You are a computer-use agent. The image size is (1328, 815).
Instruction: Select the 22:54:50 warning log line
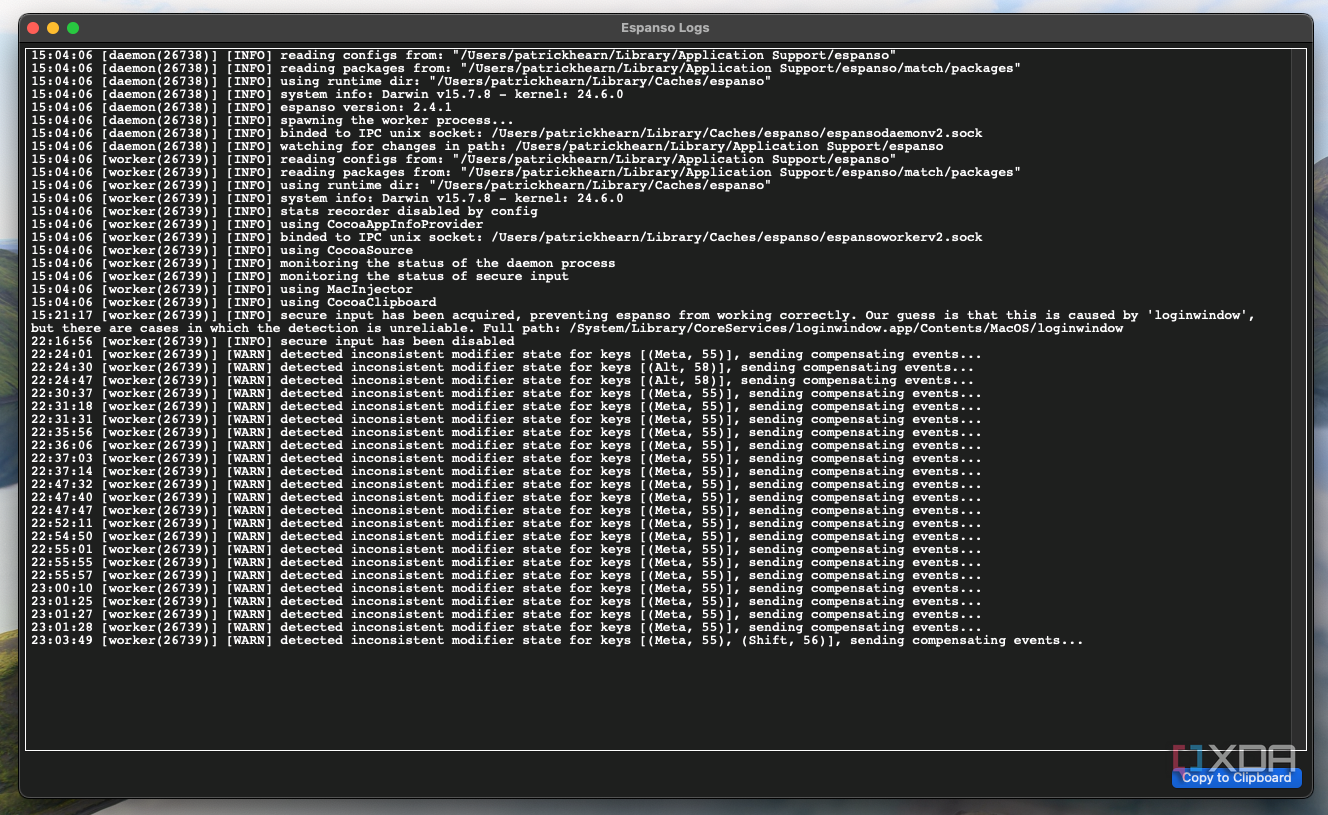coord(507,536)
